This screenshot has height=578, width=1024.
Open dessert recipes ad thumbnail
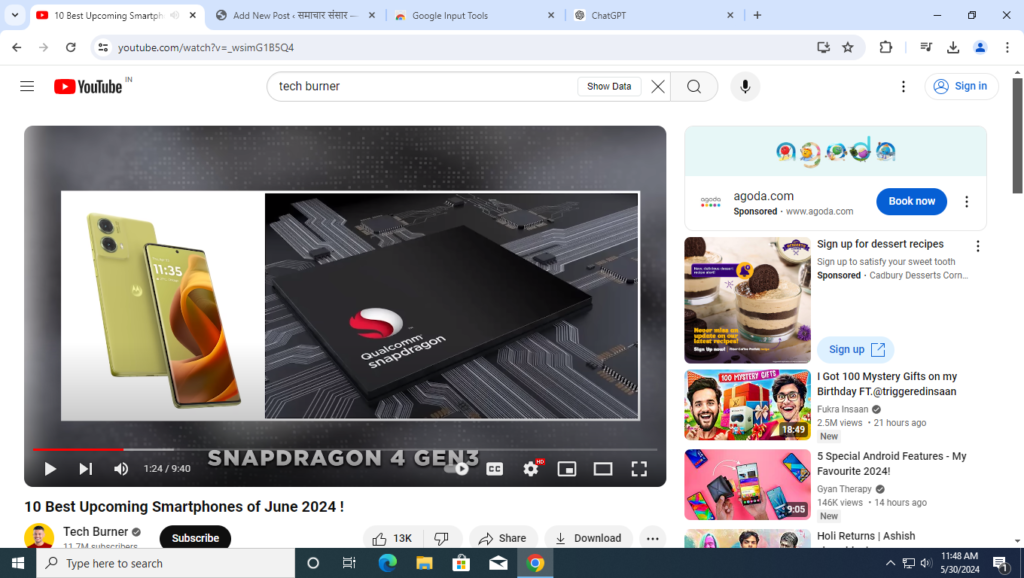coord(747,300)
